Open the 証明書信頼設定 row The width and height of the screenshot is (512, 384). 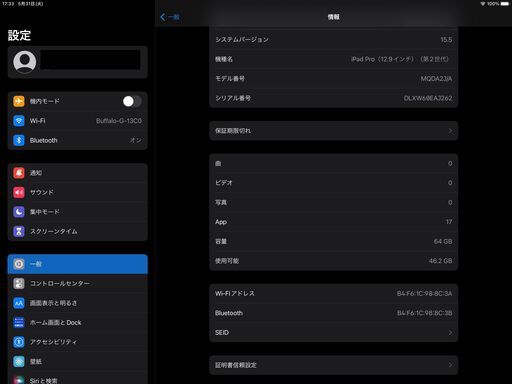[x=334, y=365]
